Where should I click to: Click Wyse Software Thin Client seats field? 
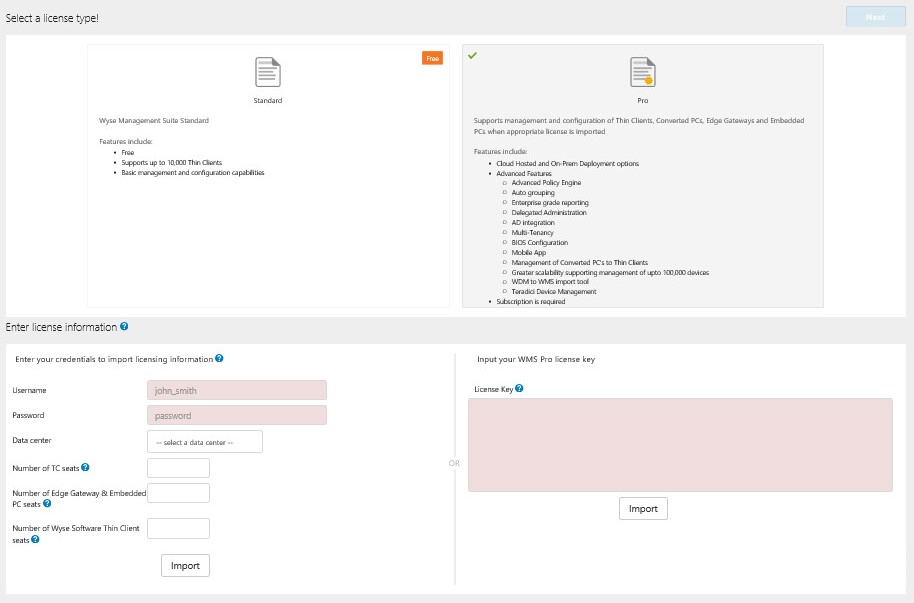(178, 528)
